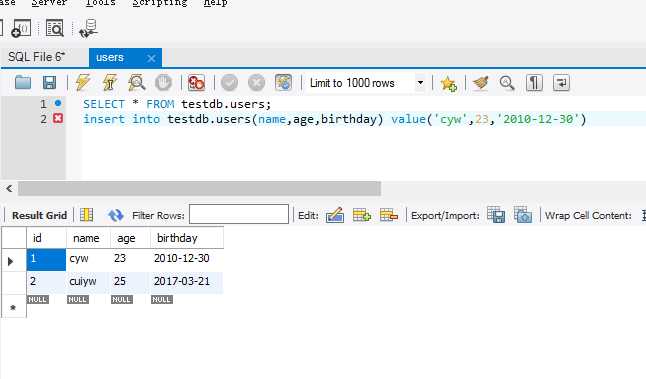The width and height of the screenshot is (646, 379).
Task: Toggle continue on error icon
Action: point(196,83)
